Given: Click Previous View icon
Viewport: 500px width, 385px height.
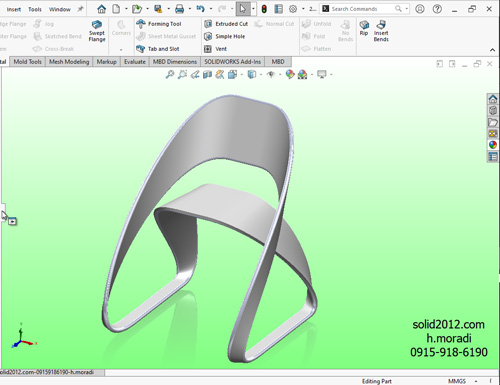Looking at the screenshot, I should point(195,74).
